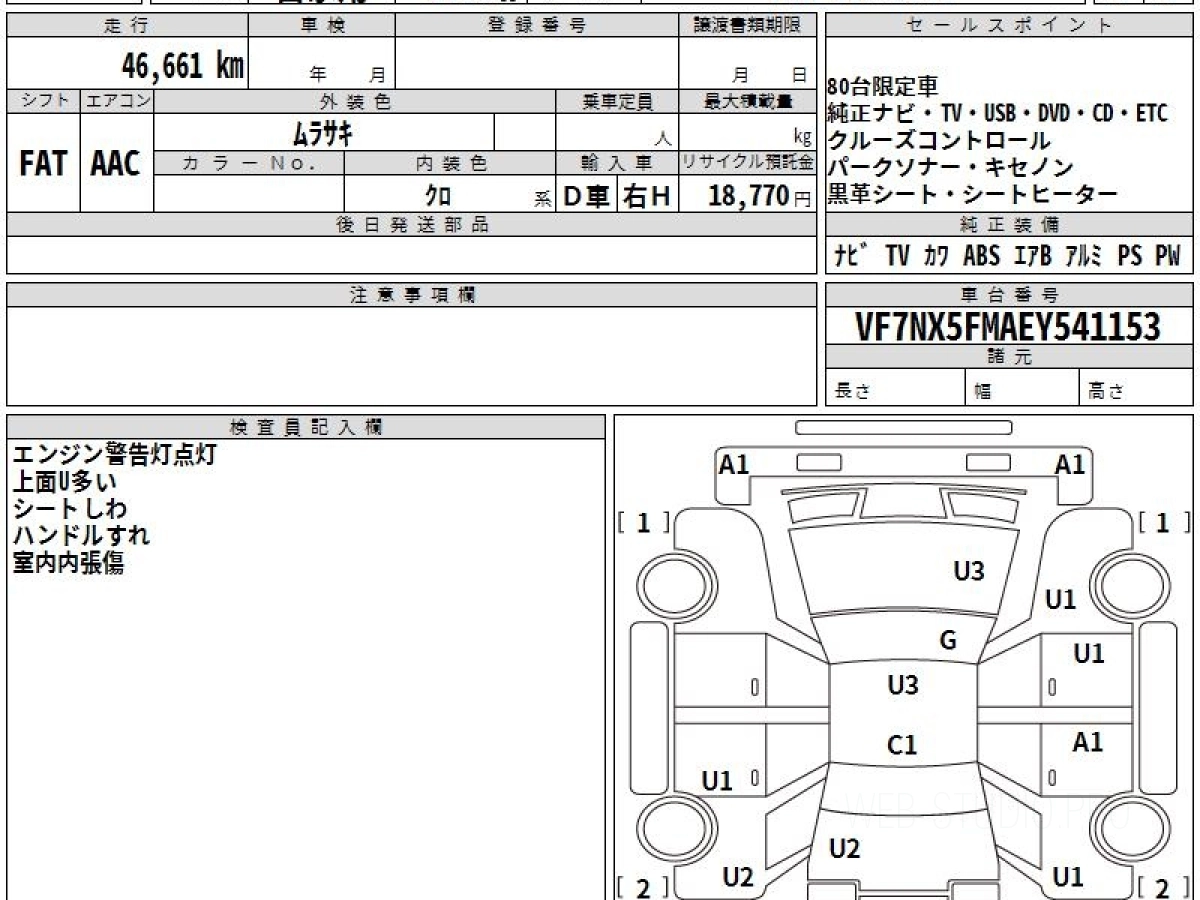
Task: Click the 46,661 km mileage value
Action: [x=183, y=66]
